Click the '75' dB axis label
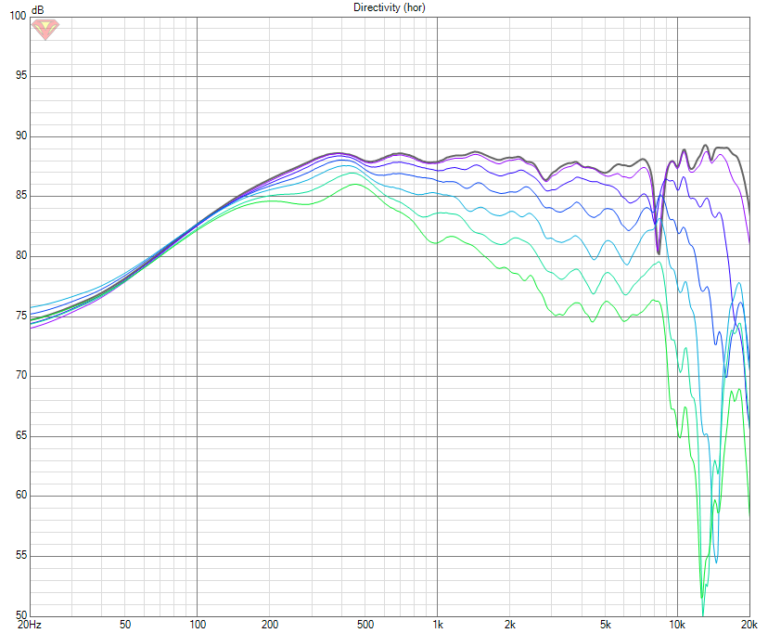 pyautogui.click(x=21, y=316)
